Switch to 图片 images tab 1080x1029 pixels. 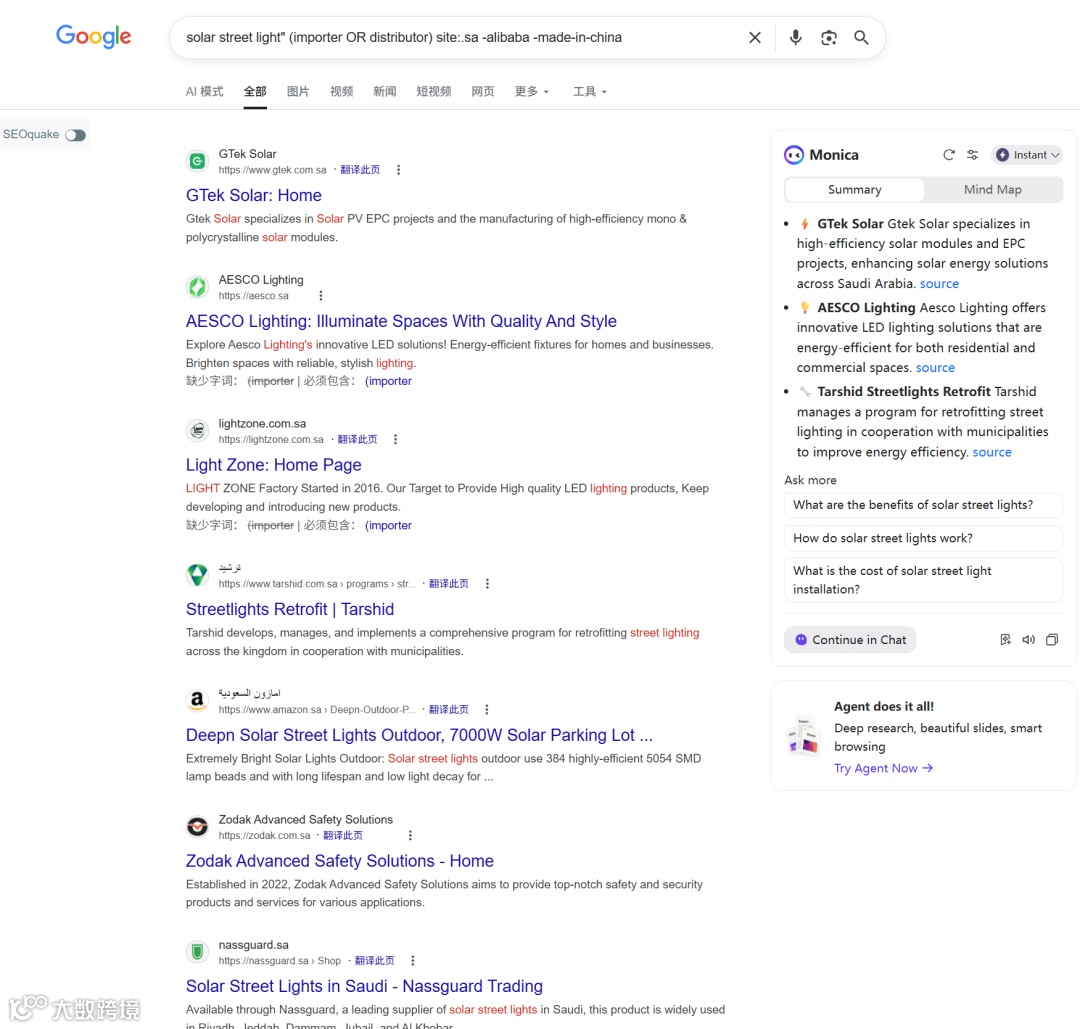pos(298,92)
